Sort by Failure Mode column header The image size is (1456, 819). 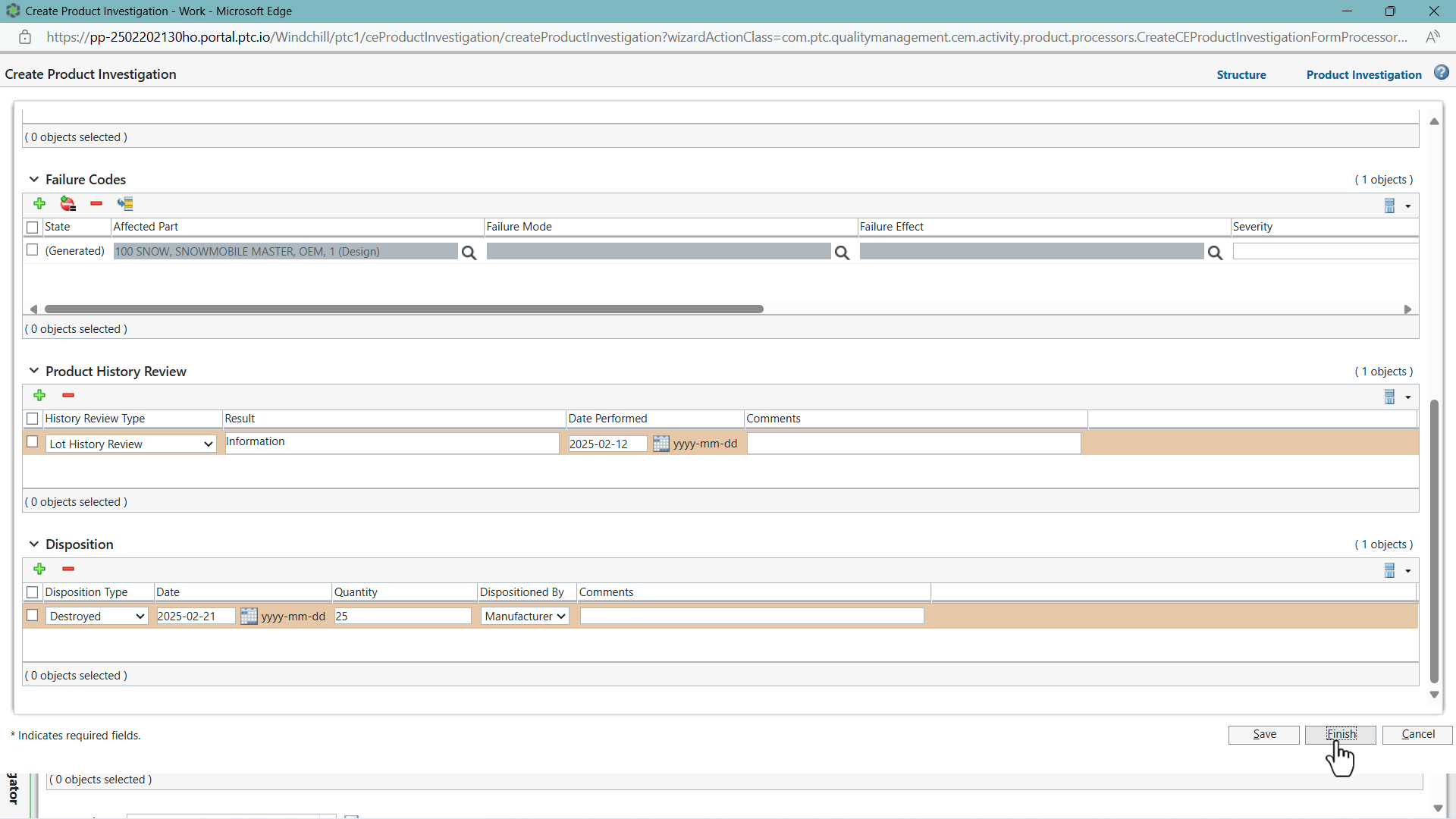coord(670,227)
